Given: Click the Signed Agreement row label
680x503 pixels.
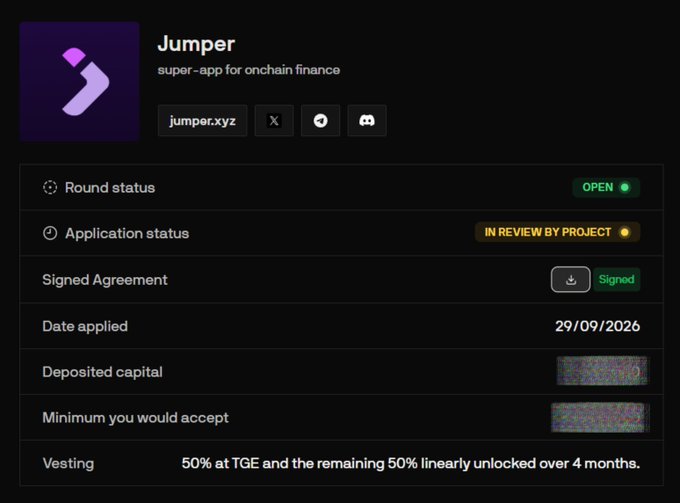Looking at the screenshot, I should tap(105, 280).
